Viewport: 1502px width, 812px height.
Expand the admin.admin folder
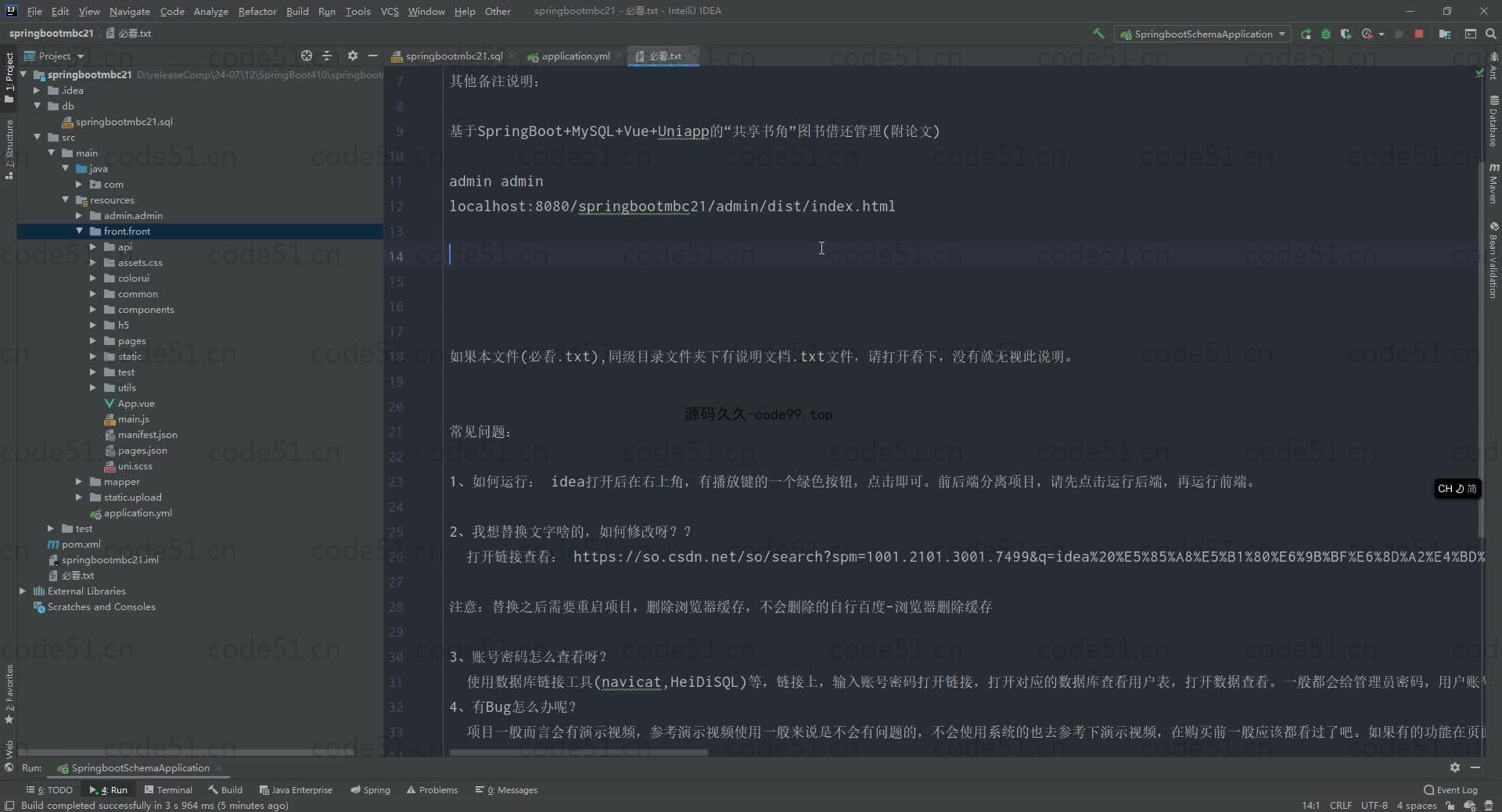click(79, 215)
